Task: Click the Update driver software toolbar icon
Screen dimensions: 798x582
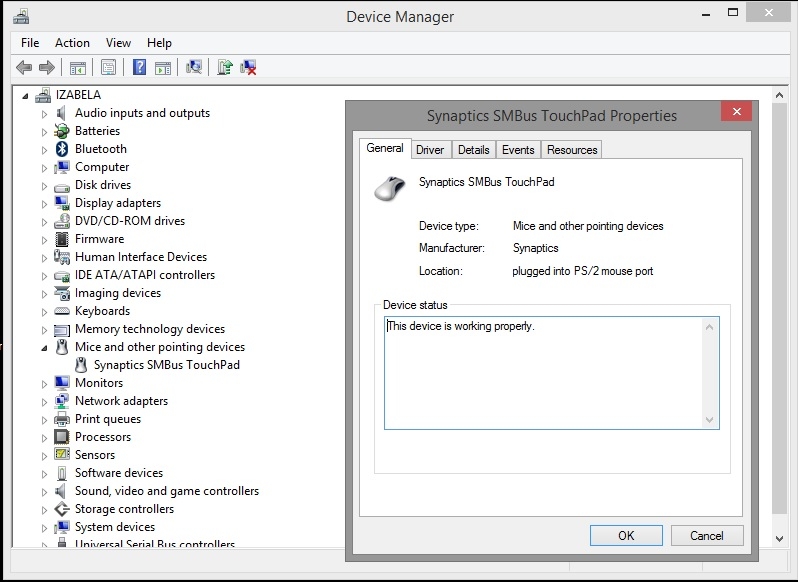Action: coord(224,67)
